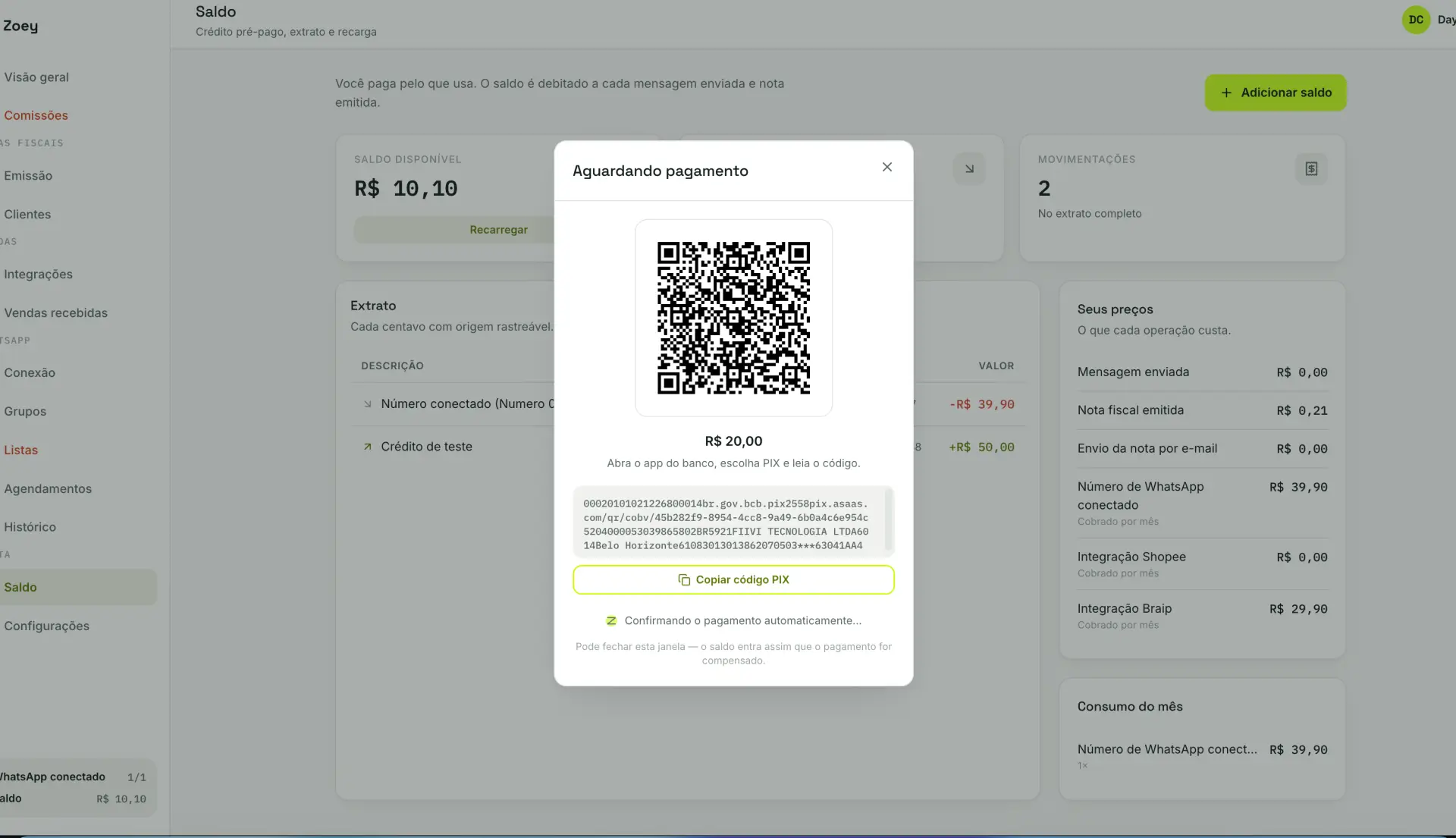The image size is (1456, 838).
Task: Click the arrow icon on the middle summary card
Action: coord(969,168)
